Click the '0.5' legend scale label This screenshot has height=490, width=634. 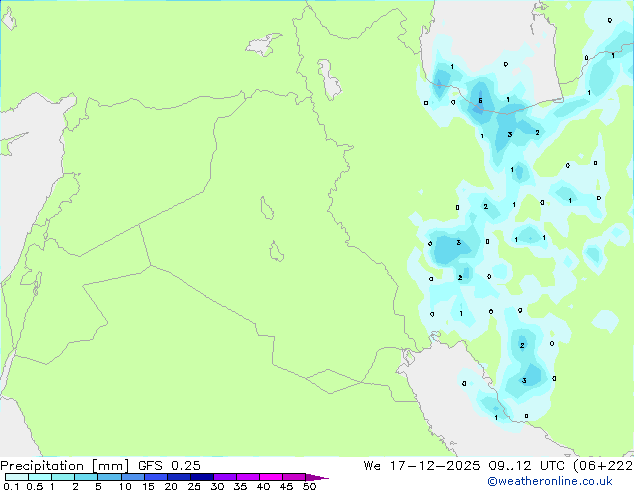coord(35,486)
